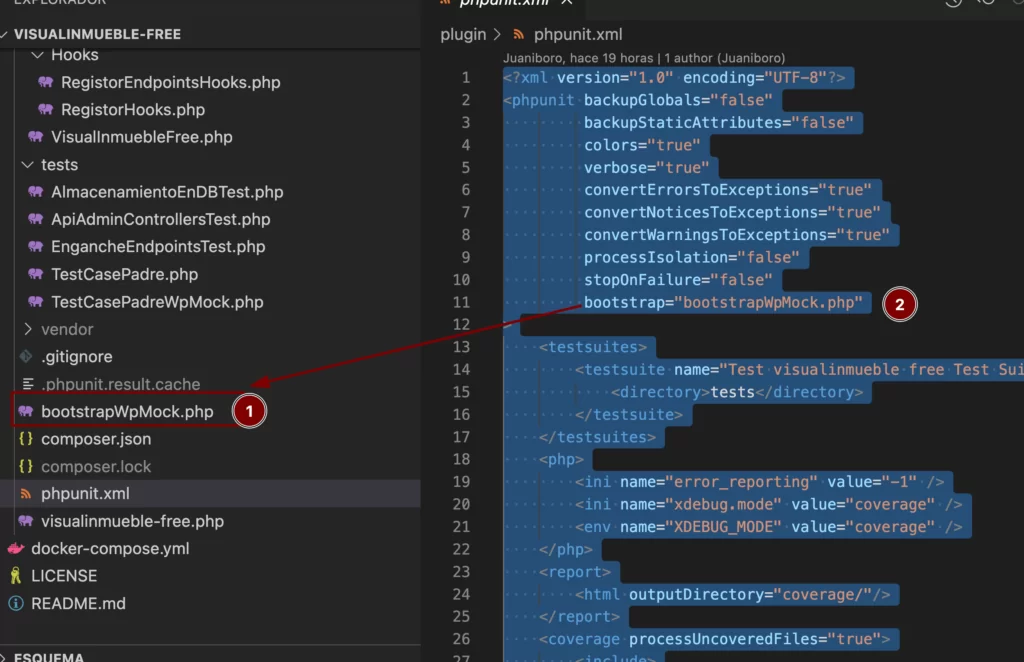
Task: Click the license key icon beside LICENSE
Action: coord(16,576)
